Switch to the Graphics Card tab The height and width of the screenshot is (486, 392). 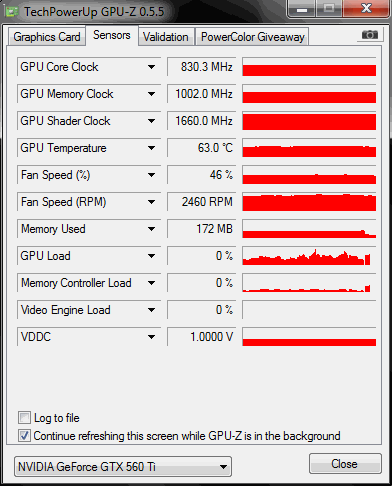point(47,37)
